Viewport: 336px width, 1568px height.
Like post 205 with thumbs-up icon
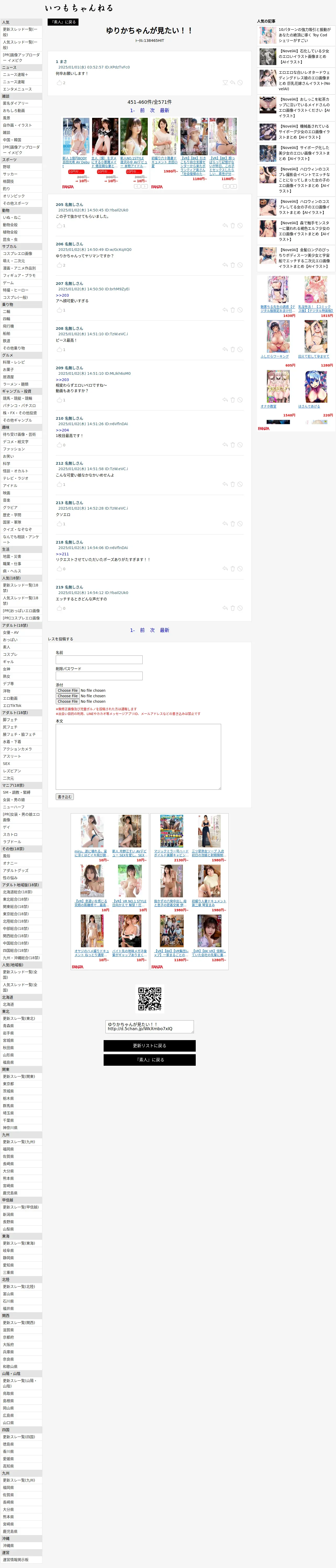point(59,226)
